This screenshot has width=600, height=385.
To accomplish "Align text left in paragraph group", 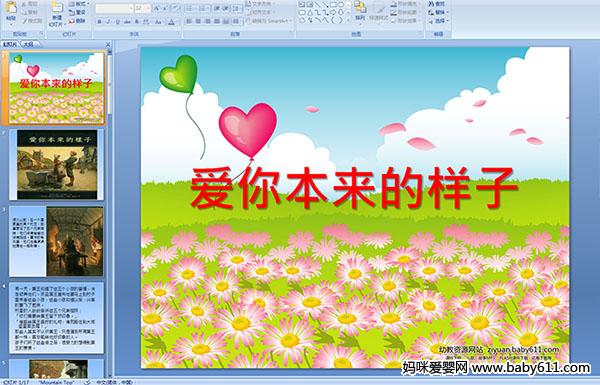I will click(x=189, y=21).
